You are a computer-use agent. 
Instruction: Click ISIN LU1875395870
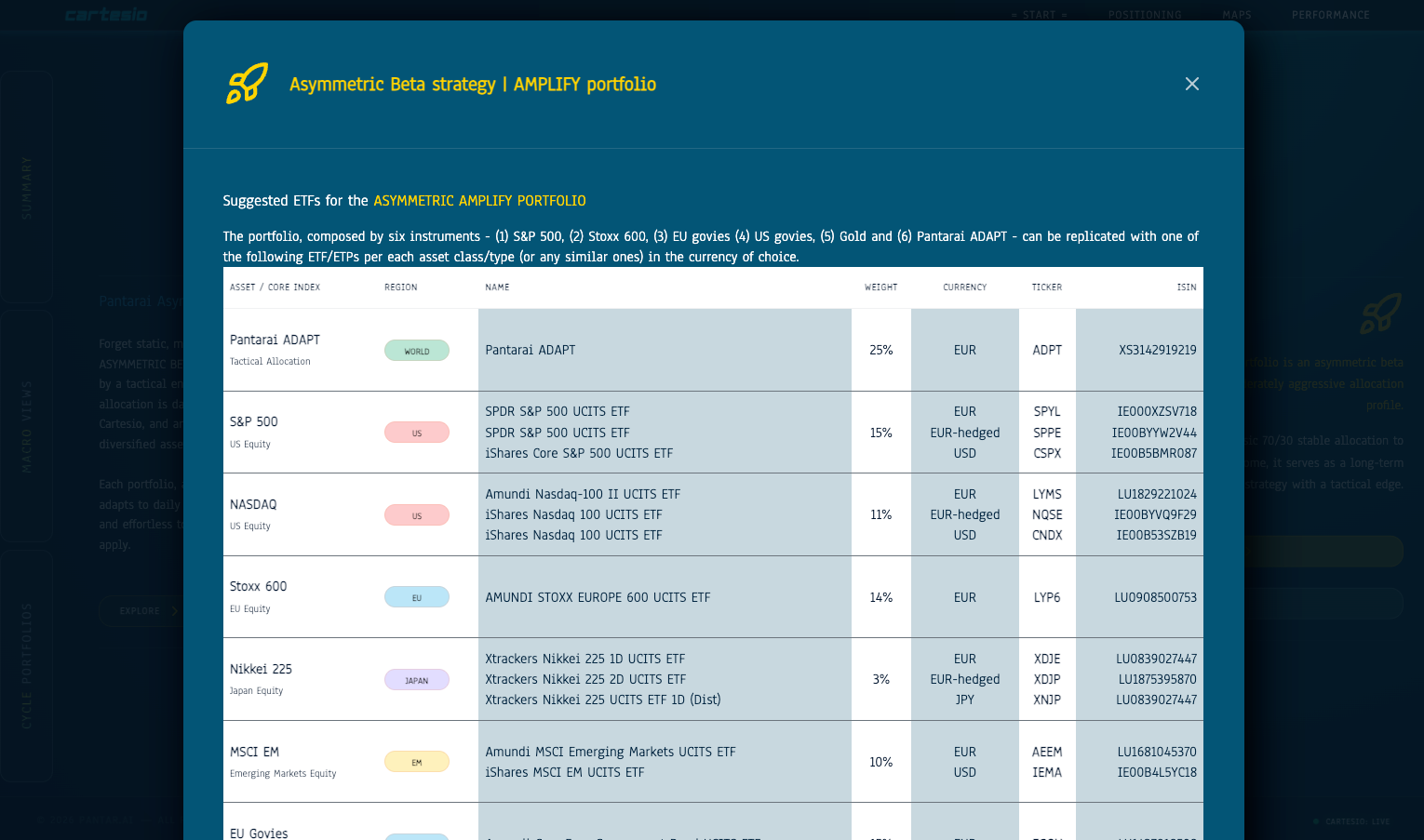1158,680
